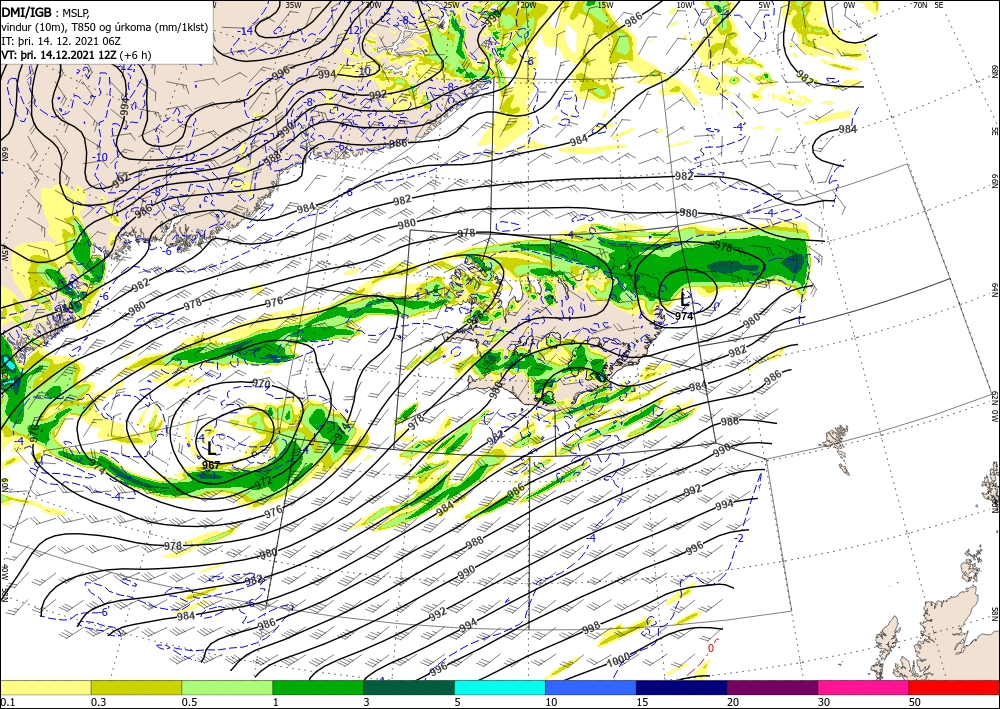This screenshot has width=1000, height=709.
Task: Click the L marker above pressure 967
Action: tap(212, 448)
